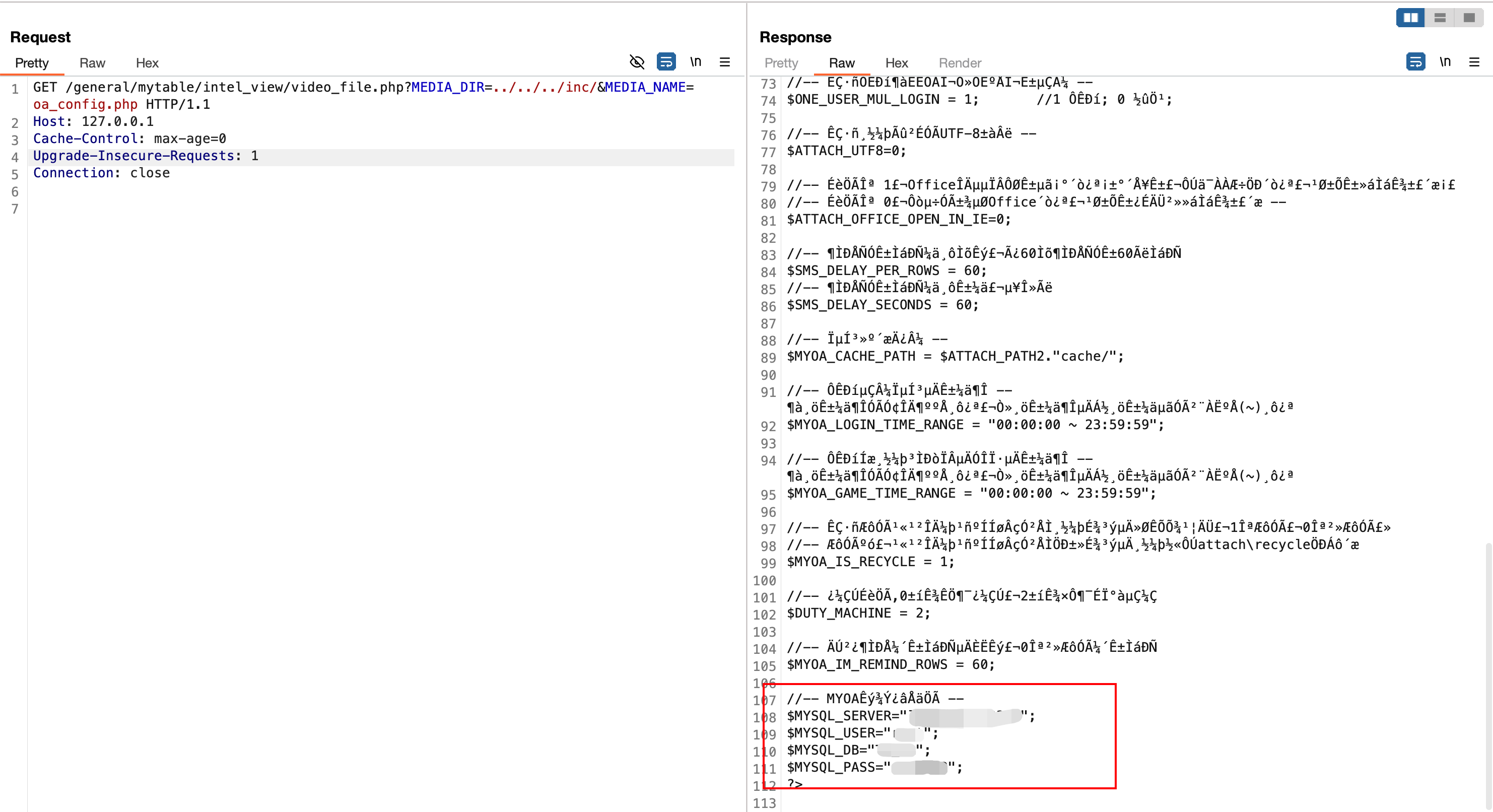The width and height of the screenshot is (1493, 812).
Task: Click the $MYSQL_USER line
Action: click(x=862, y=733)
